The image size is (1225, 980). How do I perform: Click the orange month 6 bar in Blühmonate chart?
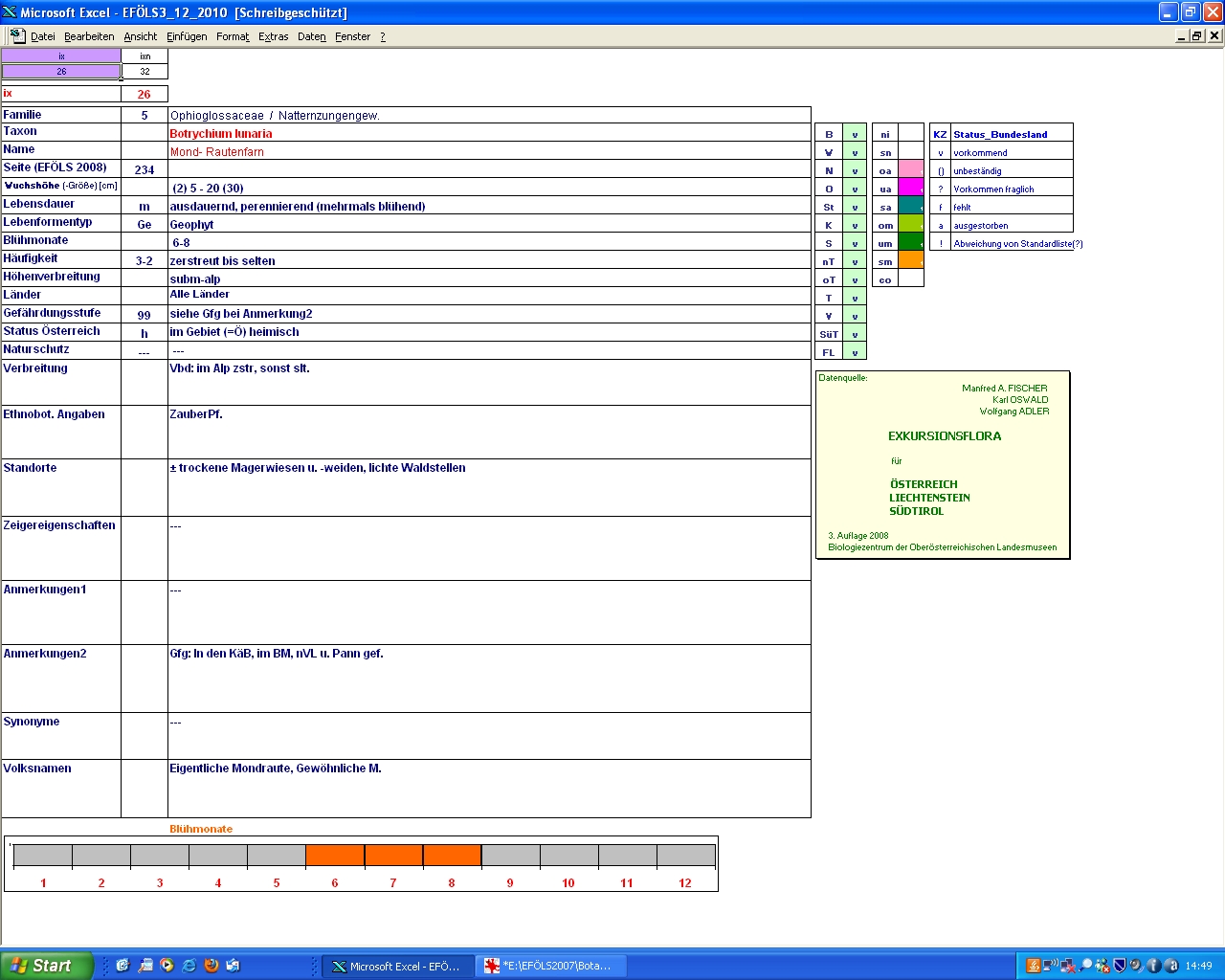pyautogui.click(x=335, y=856)
